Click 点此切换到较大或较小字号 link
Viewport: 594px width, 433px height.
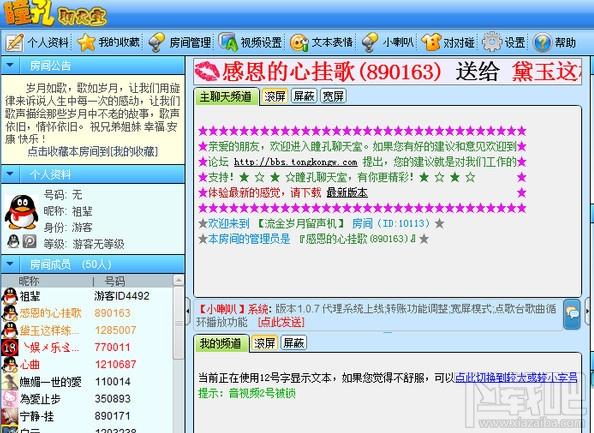click(516, 377)
